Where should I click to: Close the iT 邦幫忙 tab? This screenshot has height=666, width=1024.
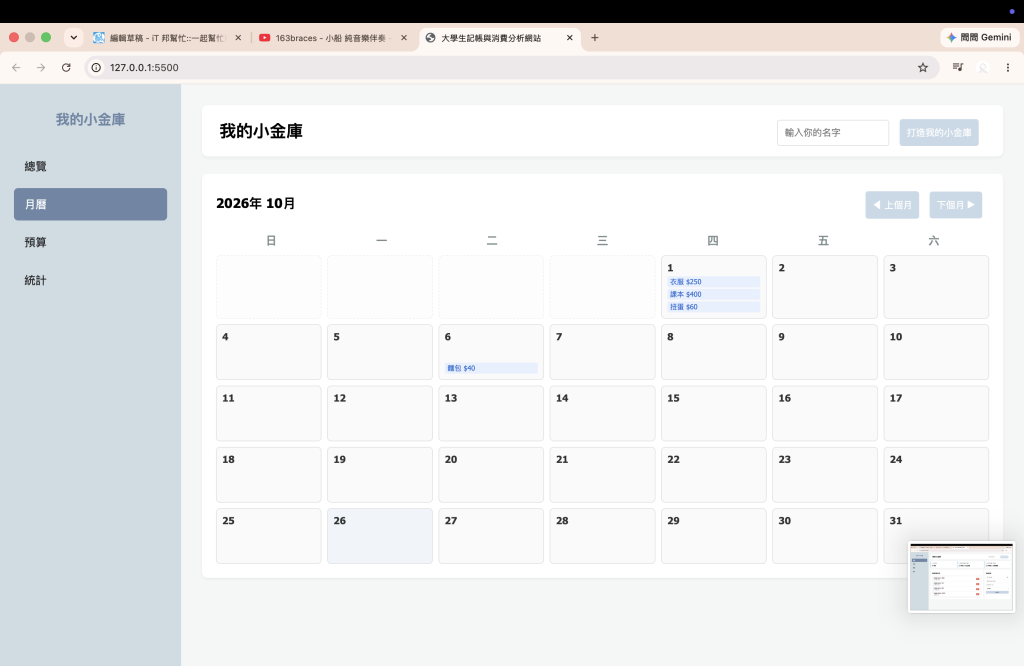pos(238,38)
